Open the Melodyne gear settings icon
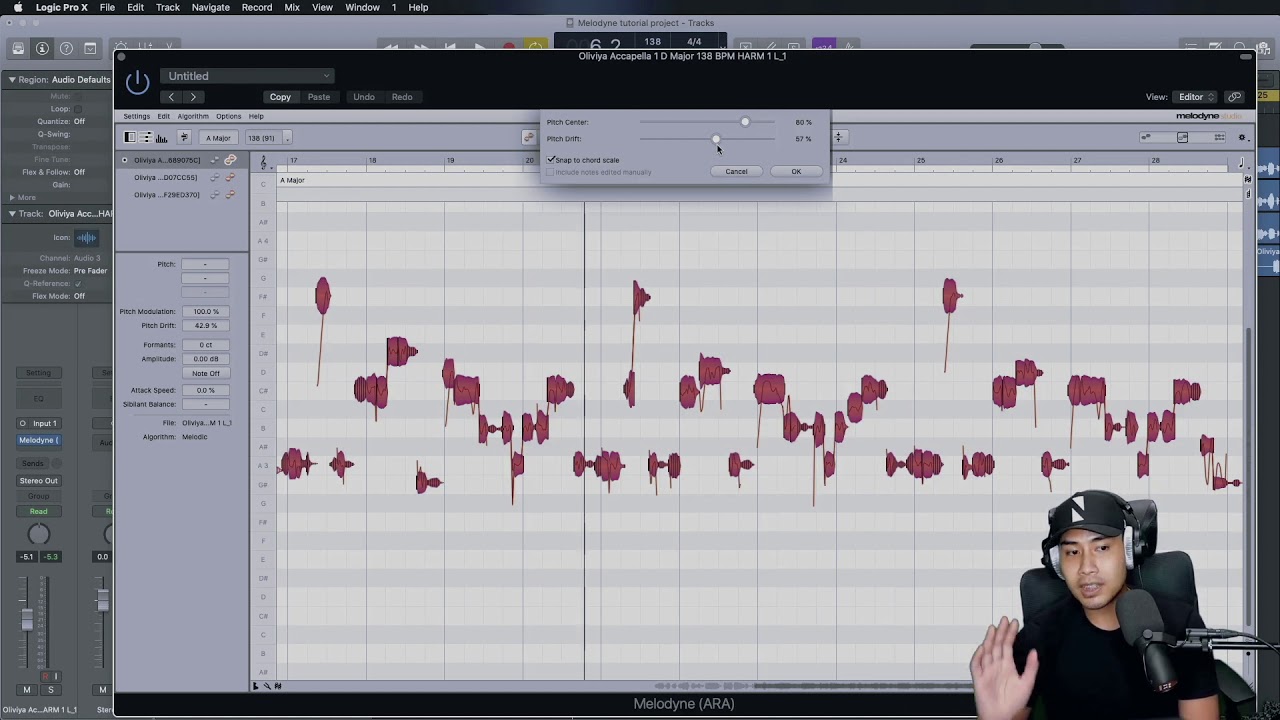1280x720 pixels. pyautogui.click(x=1242, y=137)
